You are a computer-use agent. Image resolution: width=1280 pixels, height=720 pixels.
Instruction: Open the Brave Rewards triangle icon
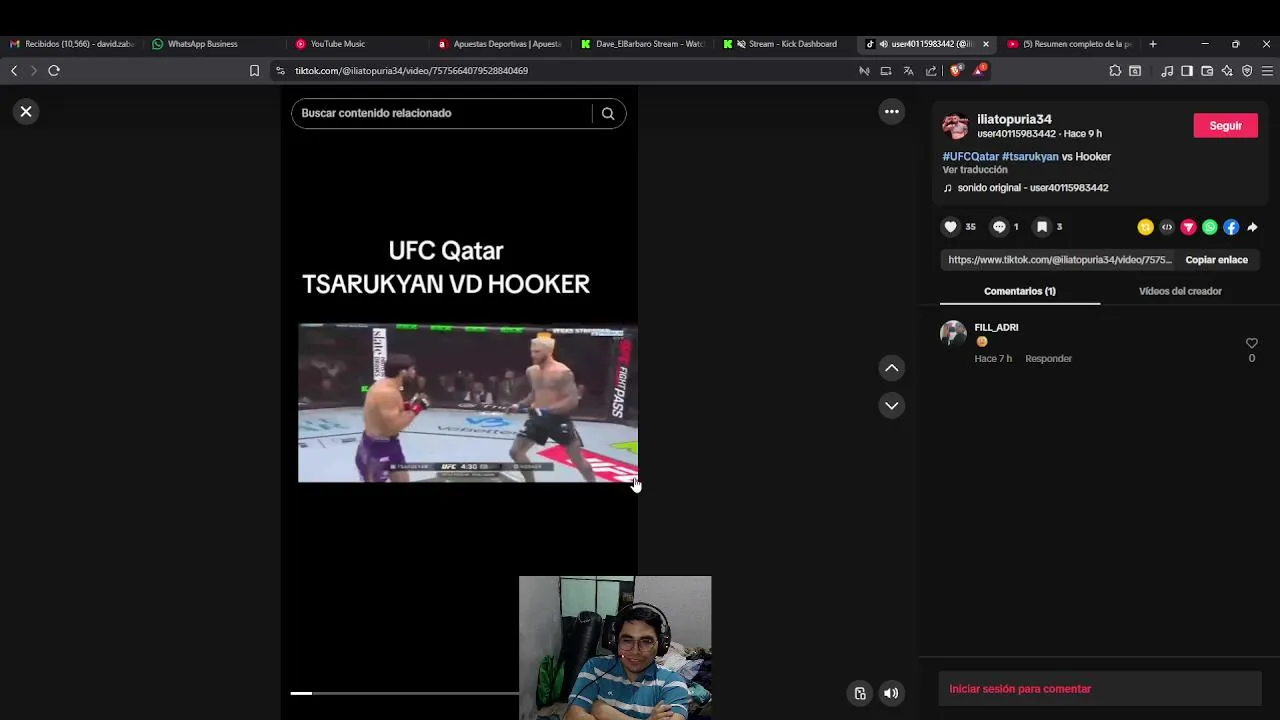(x=979, y=70)
